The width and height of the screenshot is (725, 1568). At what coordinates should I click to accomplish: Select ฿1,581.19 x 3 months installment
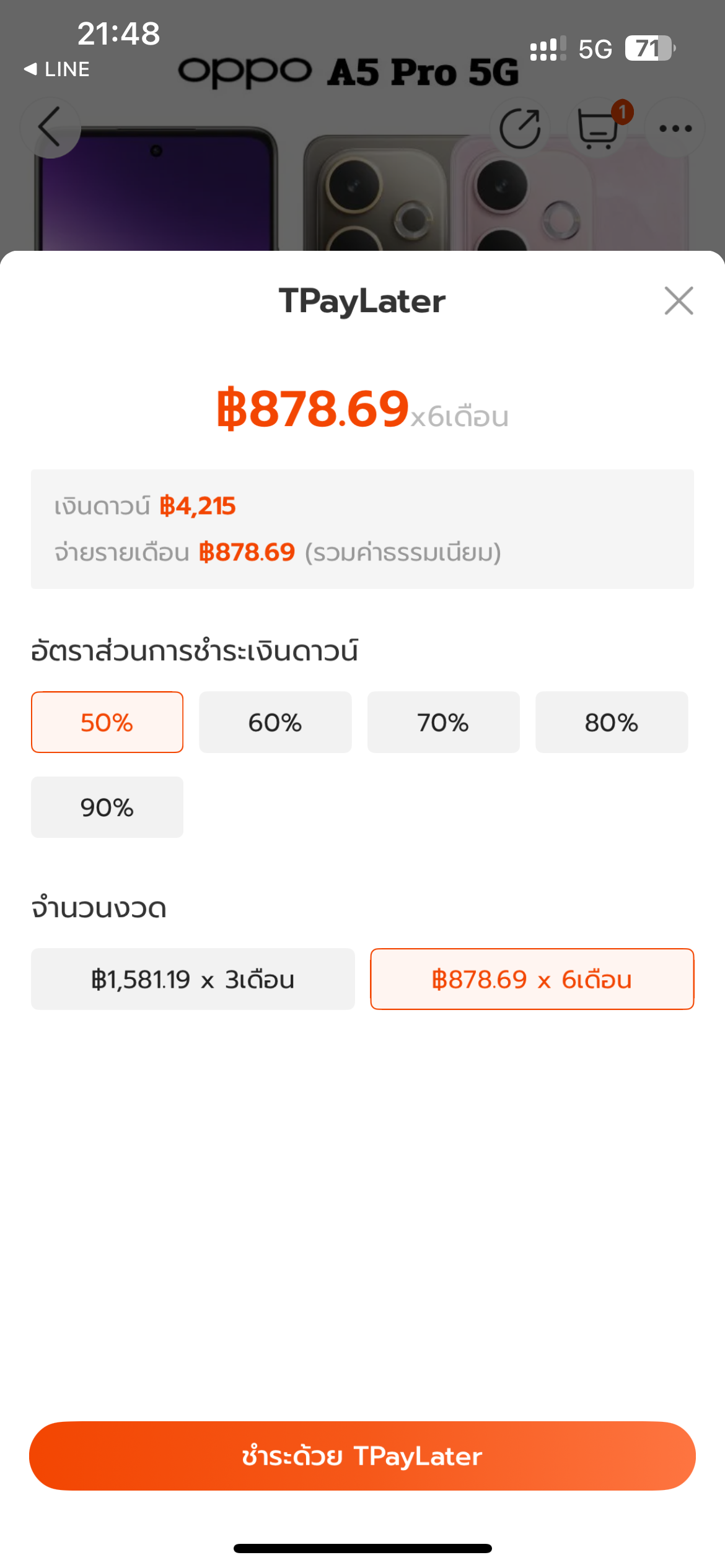click(193, 979)
